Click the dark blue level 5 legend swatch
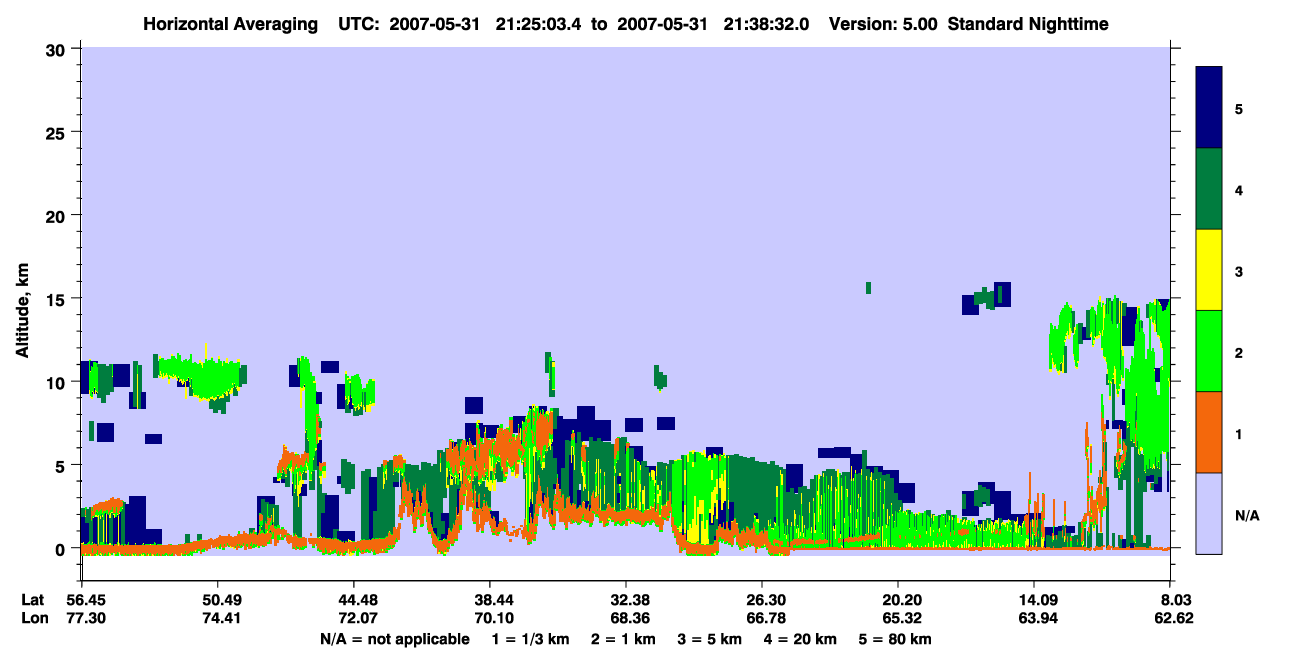The image size is (1300, 667). pos(1209,108)
